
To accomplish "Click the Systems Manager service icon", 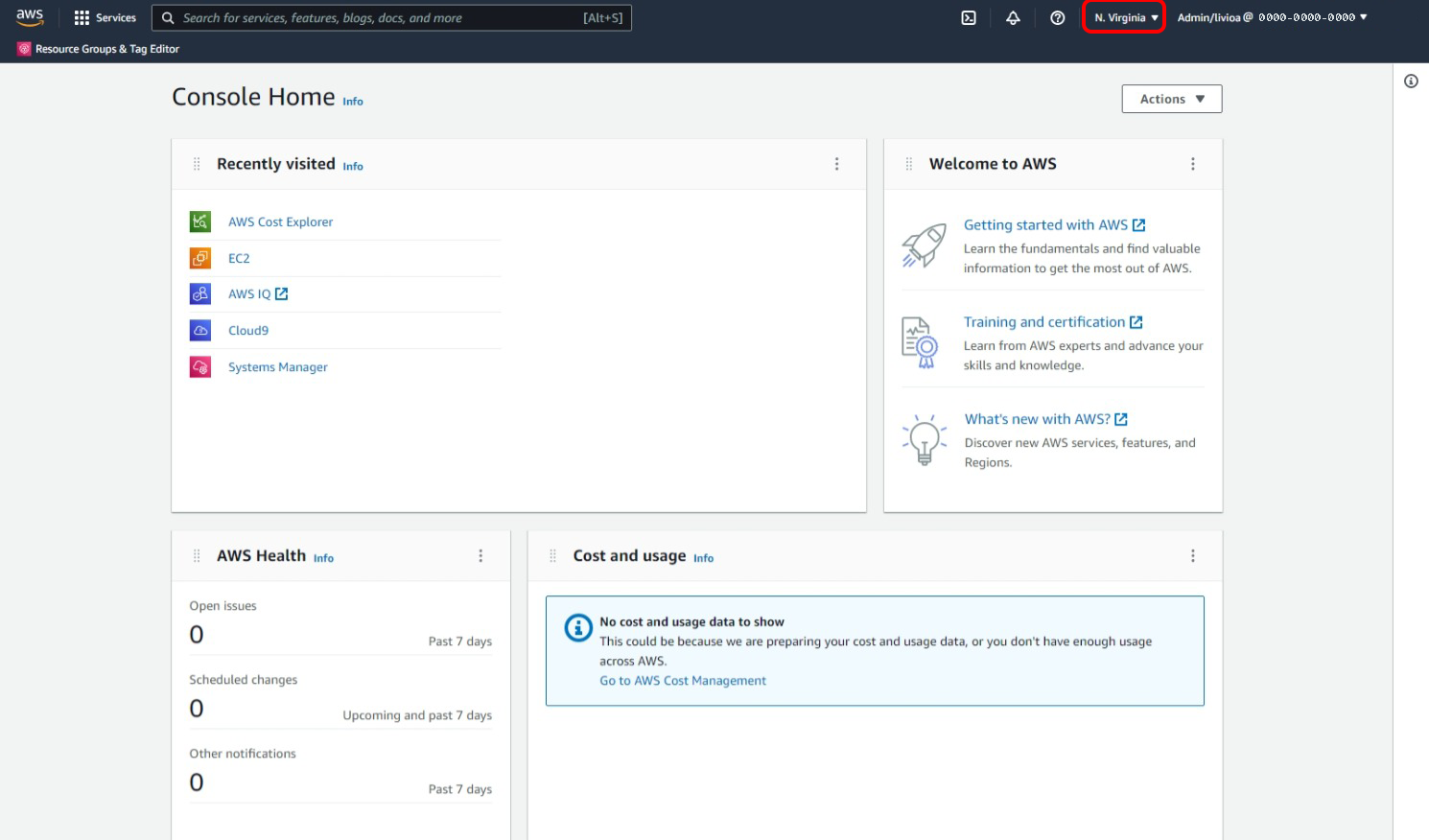I will point(200,367).
